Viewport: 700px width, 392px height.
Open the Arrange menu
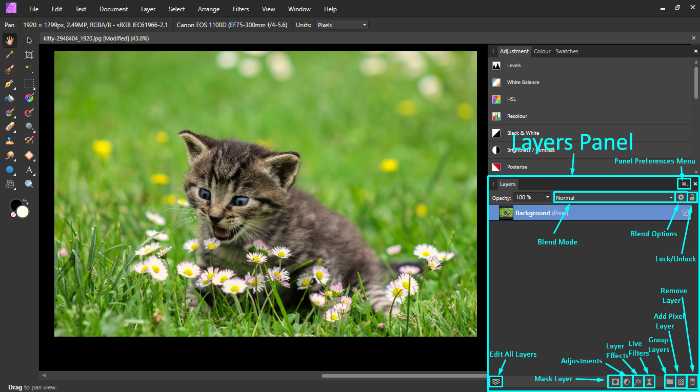tap(208, 9)
